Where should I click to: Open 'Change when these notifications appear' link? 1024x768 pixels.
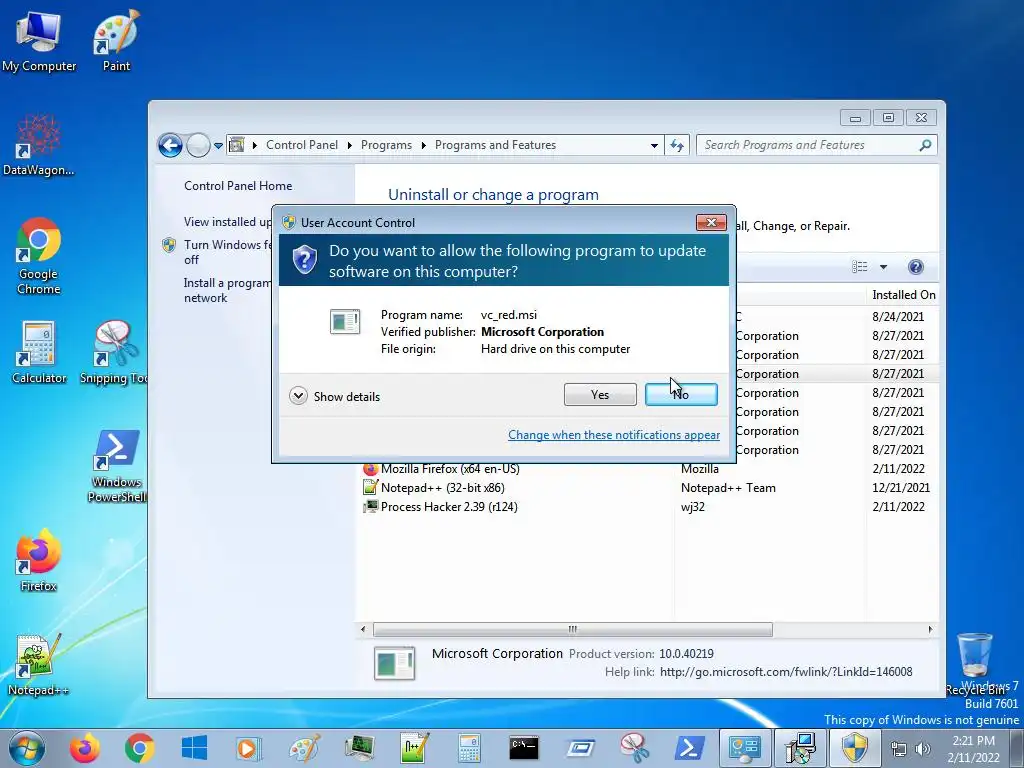click(x=614, y=435)
